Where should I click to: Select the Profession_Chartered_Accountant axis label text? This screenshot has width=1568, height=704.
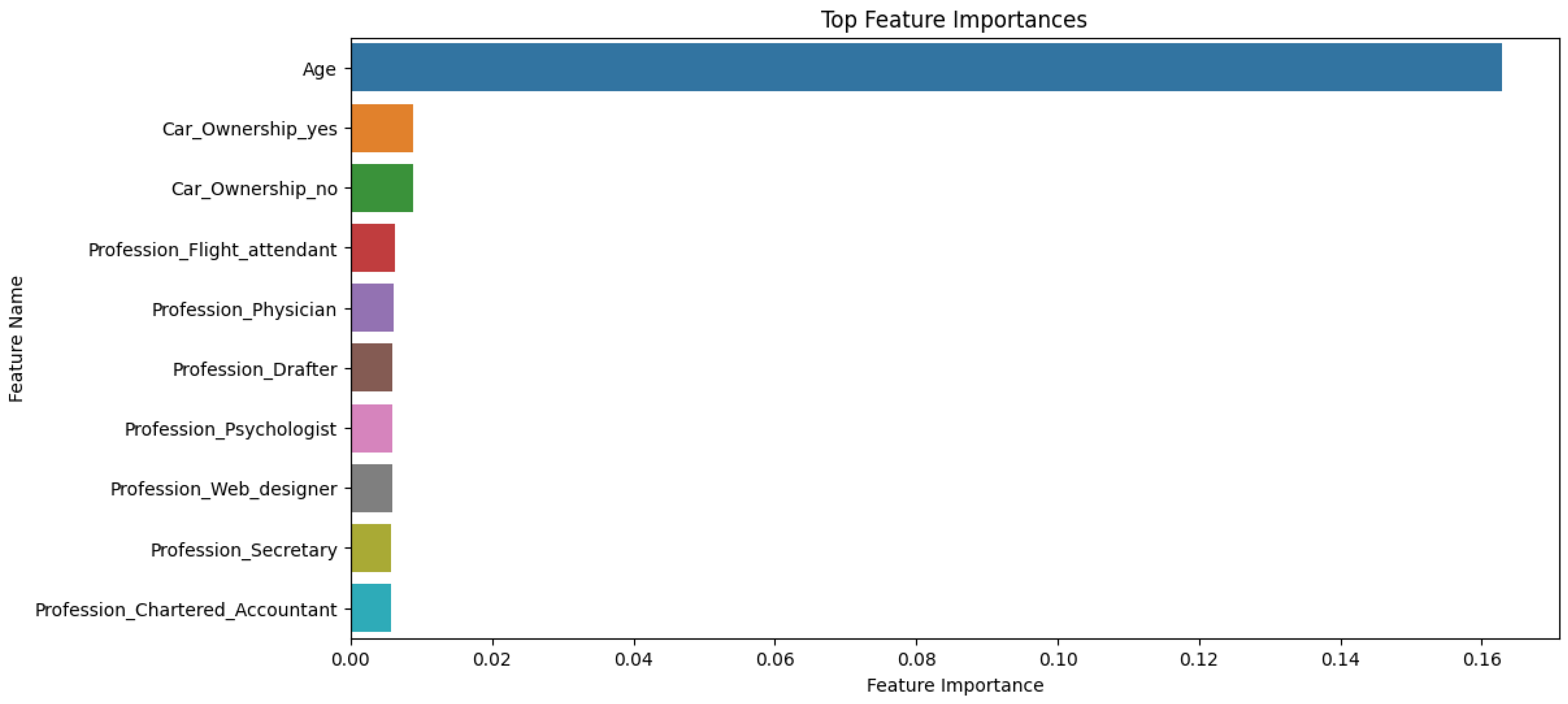186,610
